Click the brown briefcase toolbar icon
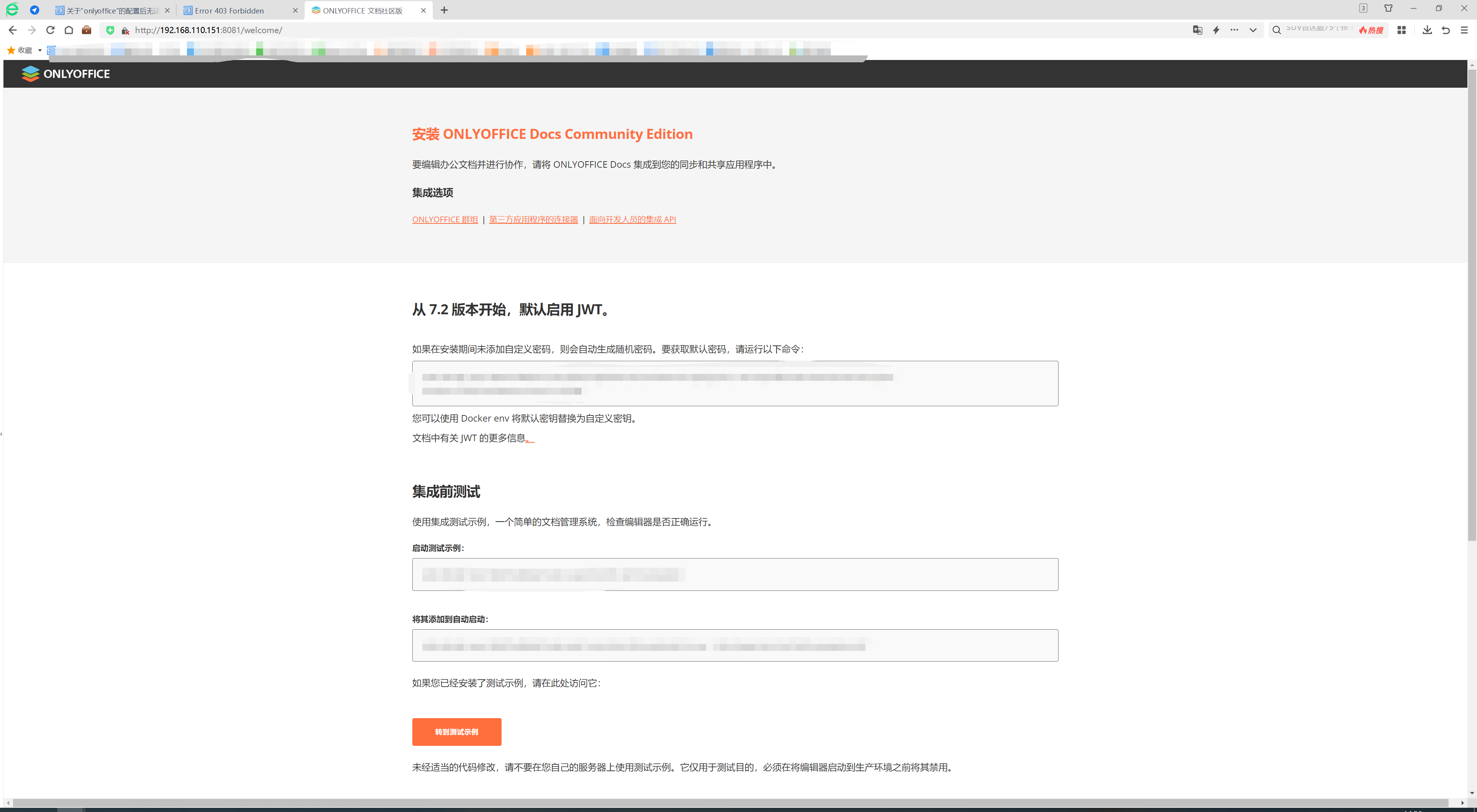 pyautogui.click(x=87, y=30)
